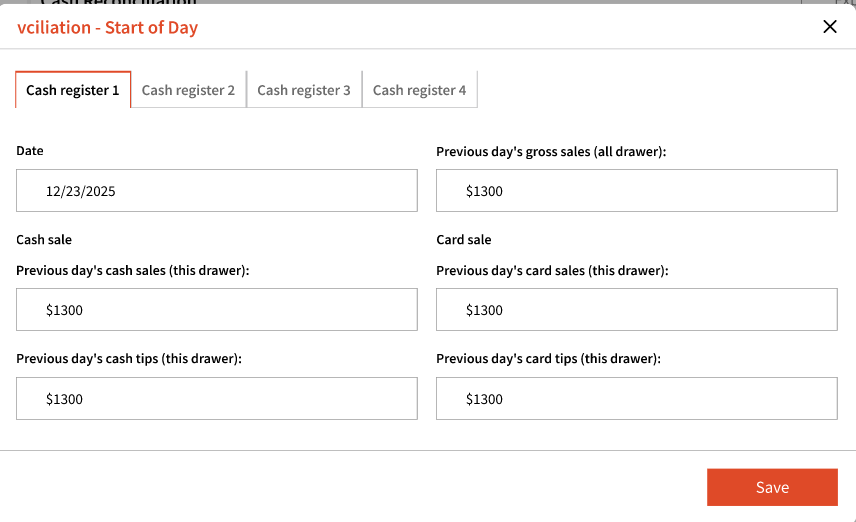Click the card tips (this drawer) label text
Image resolution: width=856 pixels, height=522 pixels.
tap(549, 359)
